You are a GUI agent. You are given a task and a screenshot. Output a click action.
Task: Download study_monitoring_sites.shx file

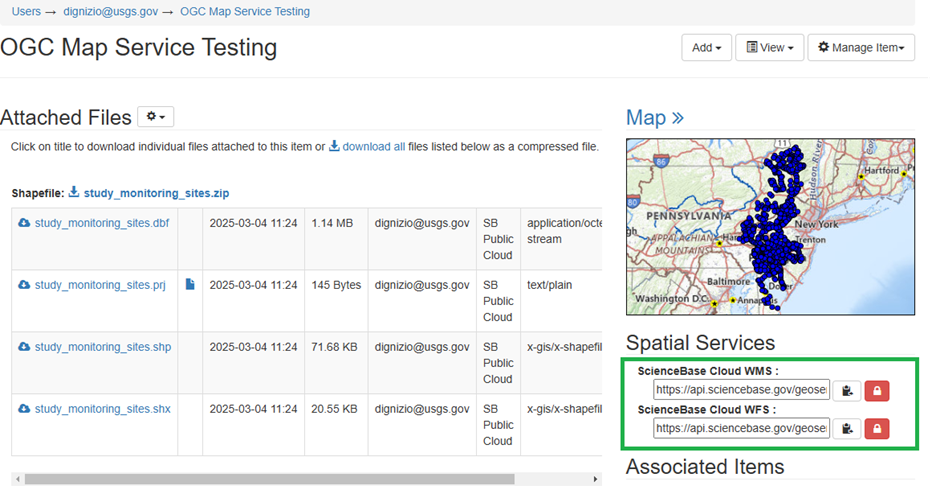click(103, 409)
